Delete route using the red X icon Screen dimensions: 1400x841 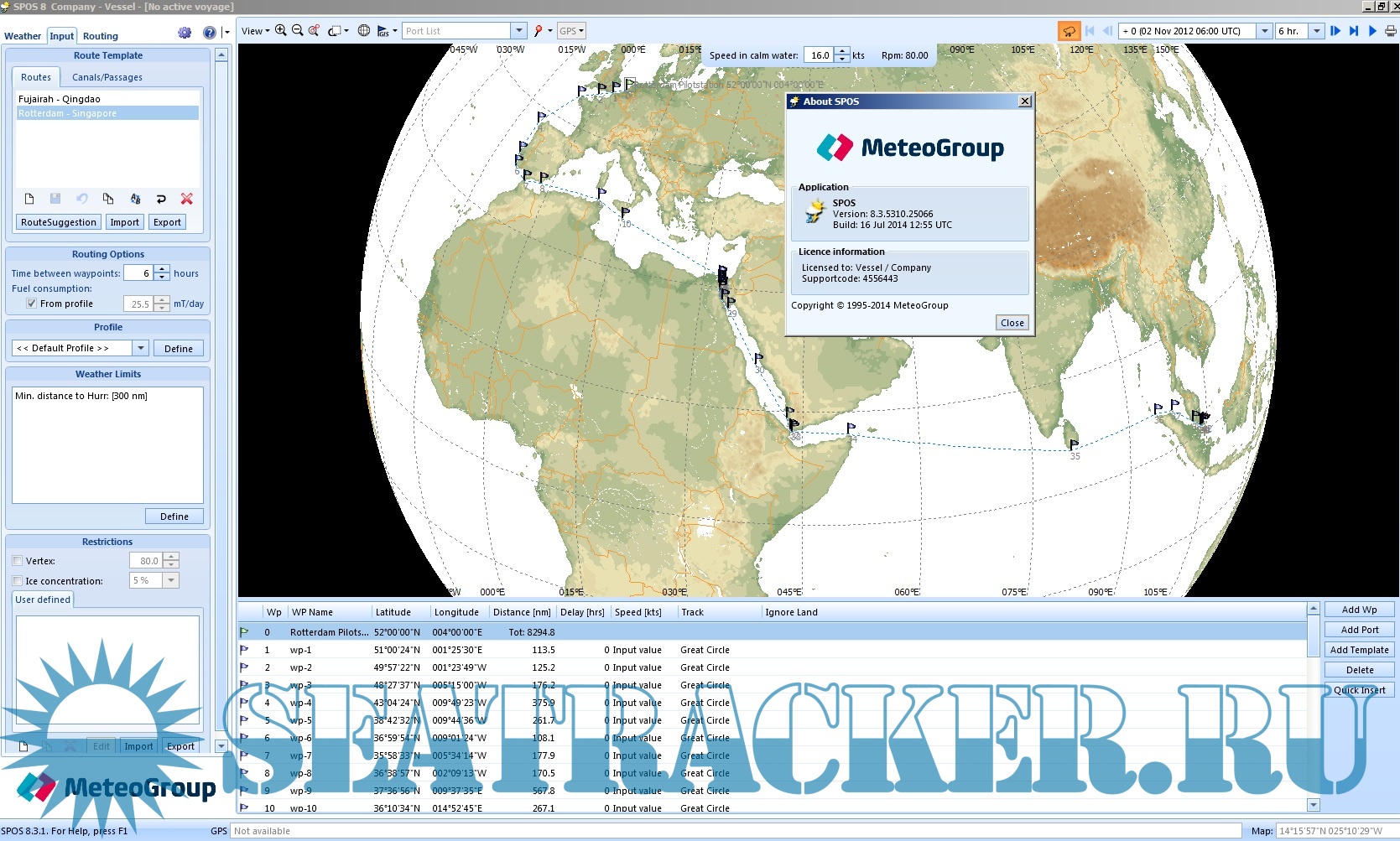(x=187, y=199)
